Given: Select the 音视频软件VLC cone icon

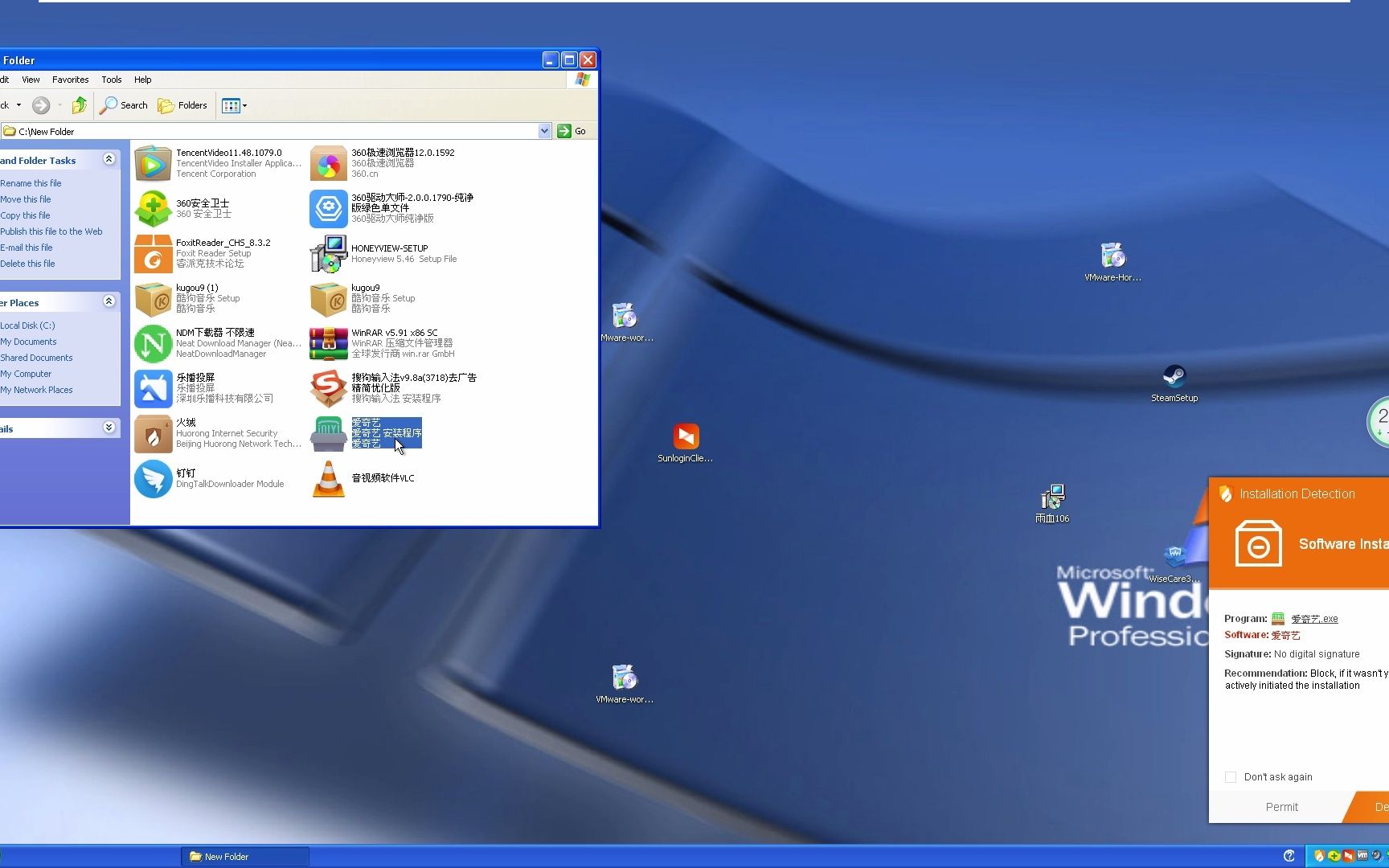Looking at the screenshot, I should [x=328, y=479].
